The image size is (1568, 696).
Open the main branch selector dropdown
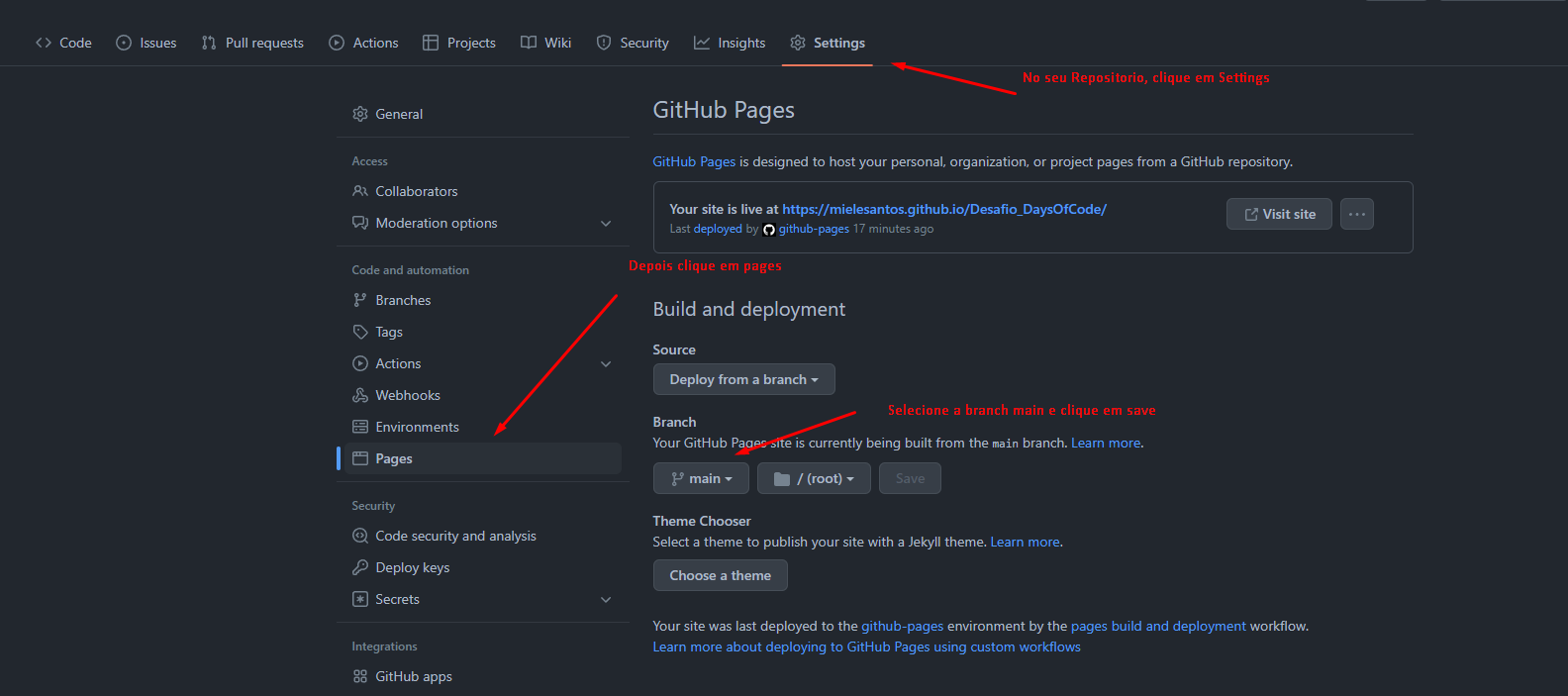[701, 478]
